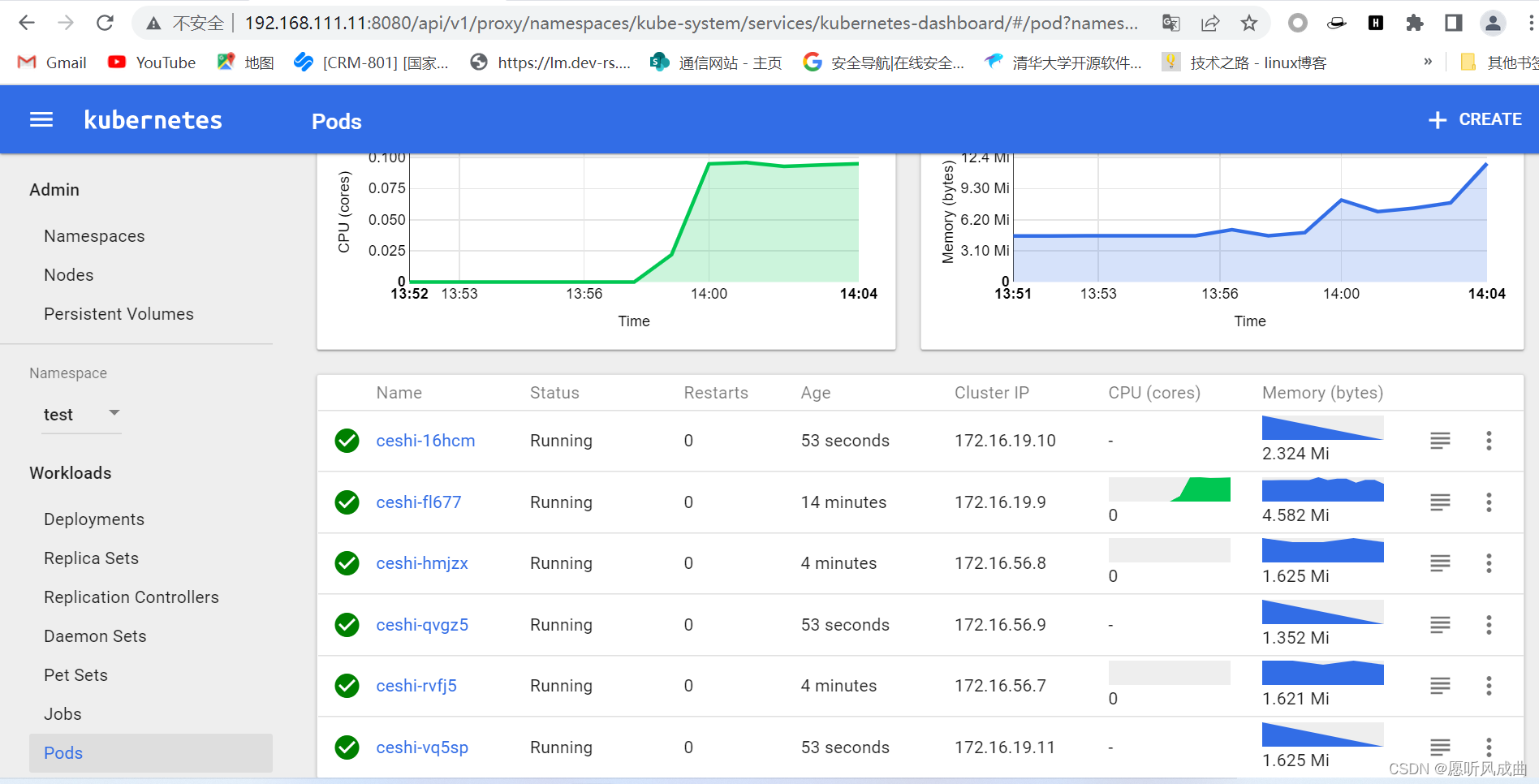Click the insecure site warning icon

click(153, 24)
